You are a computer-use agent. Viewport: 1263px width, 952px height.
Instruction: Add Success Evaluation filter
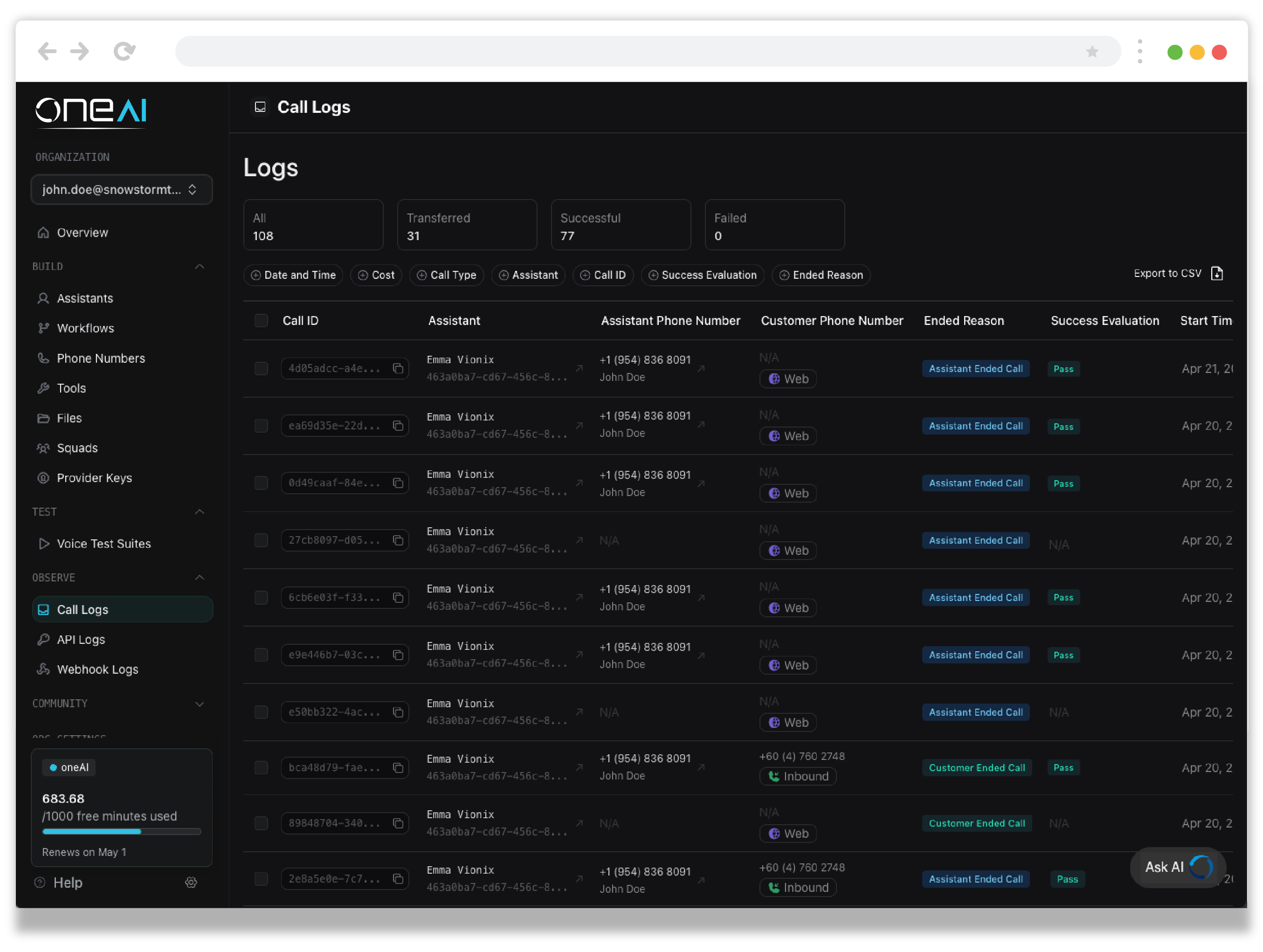tap(702, 275)
